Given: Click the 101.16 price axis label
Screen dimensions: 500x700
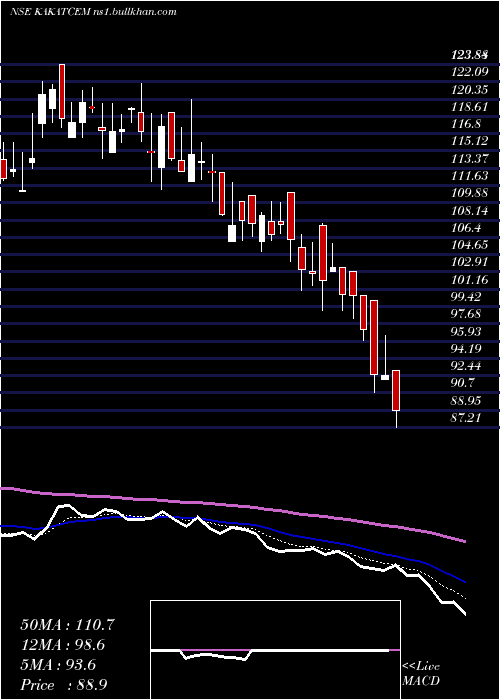Looking at the screenshot, I should click(470, 280).
